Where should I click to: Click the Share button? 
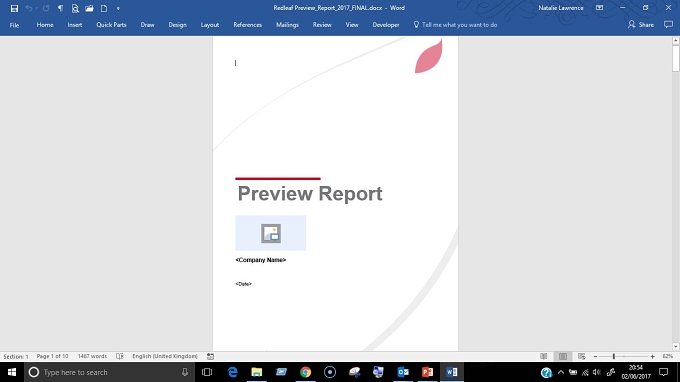point(641,25)
